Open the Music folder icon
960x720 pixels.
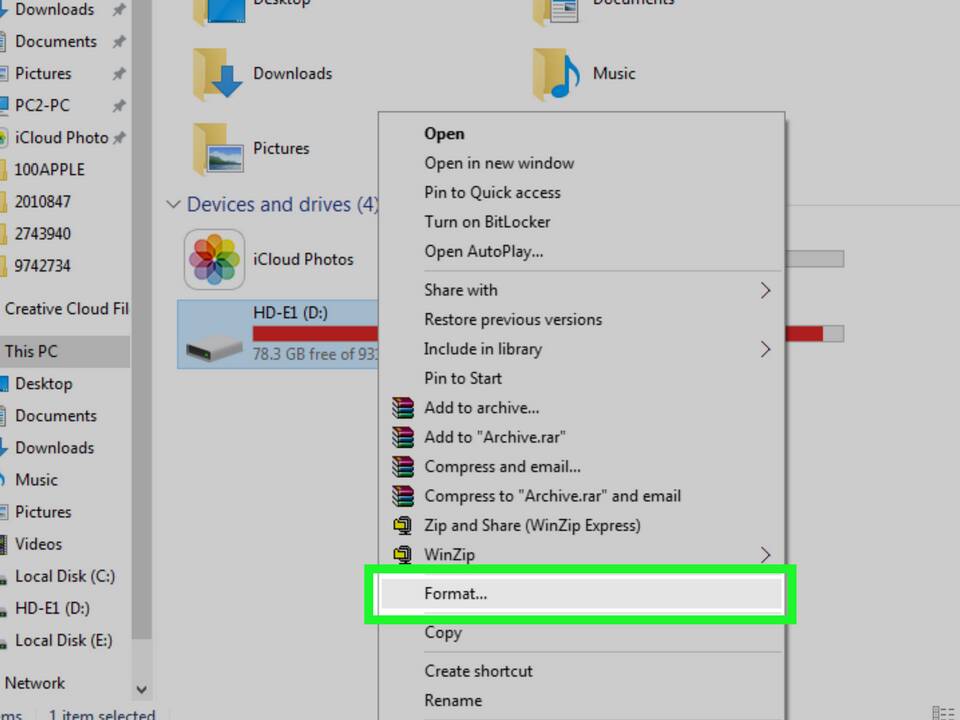[556, 74]
